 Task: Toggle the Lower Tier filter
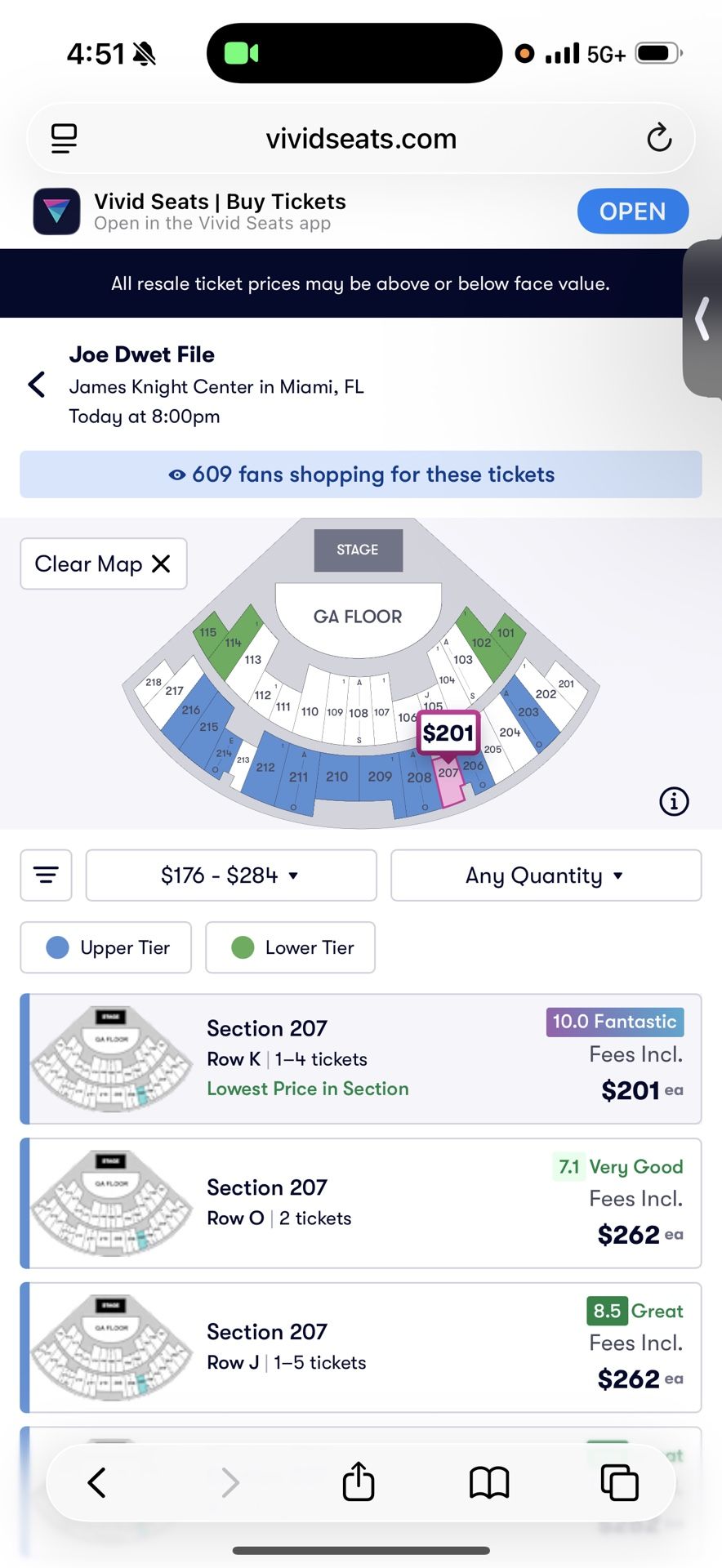click(290, 947)
